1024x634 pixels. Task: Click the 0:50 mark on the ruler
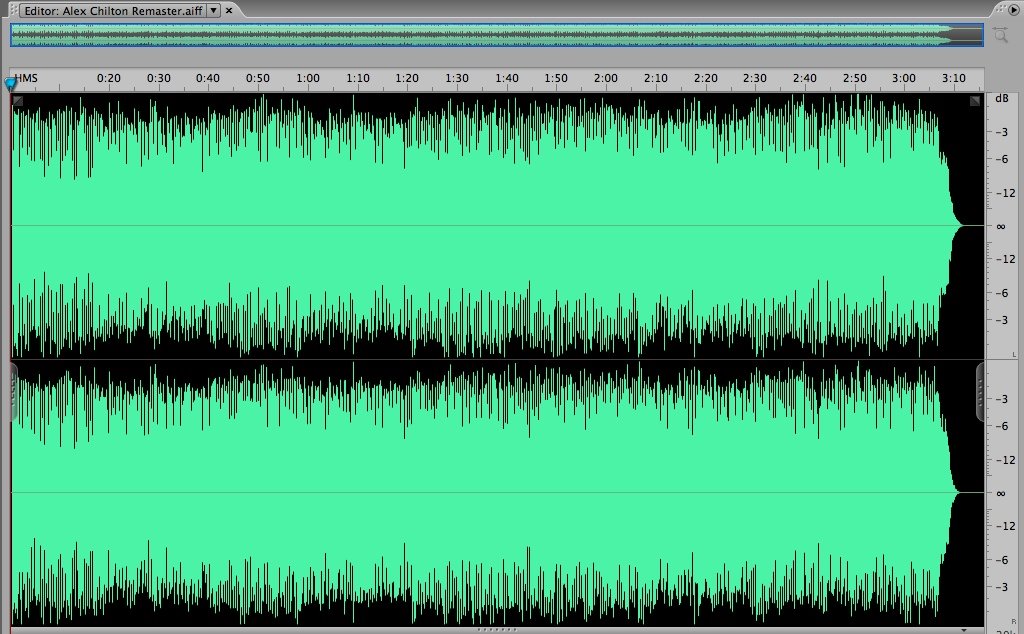point(257,78)
